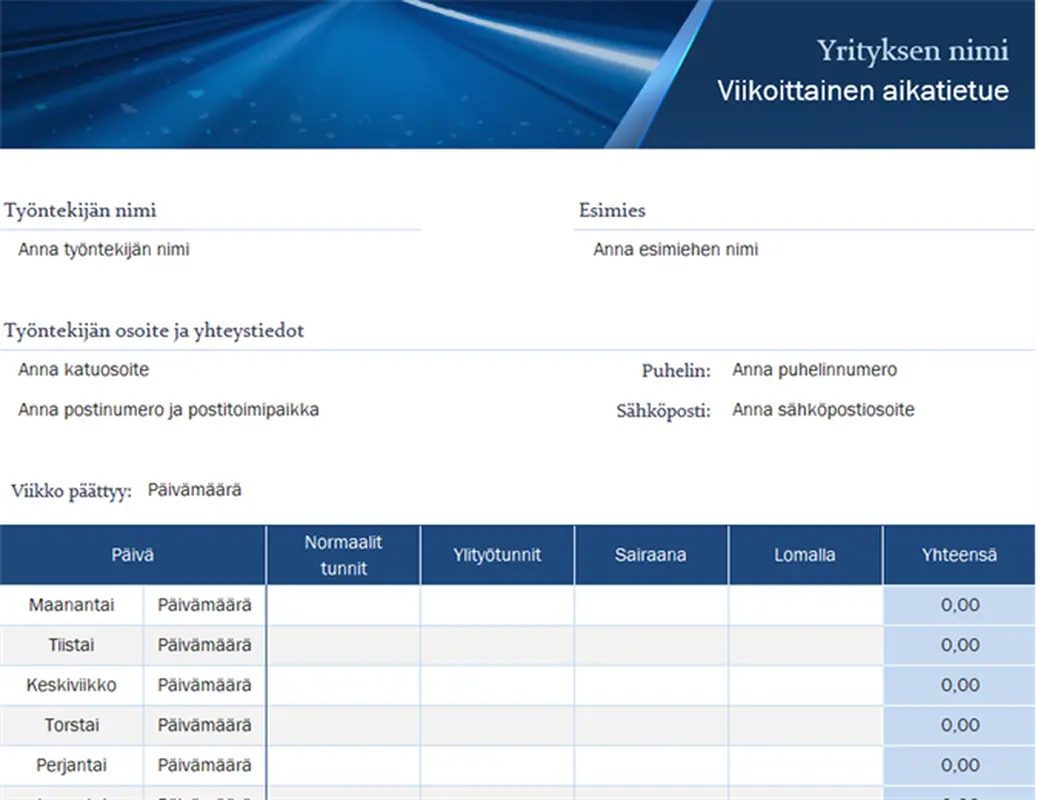Click Tiistai's Yhteensä total showing 0,00
This screenshot has width=1038, height=800.
pyautogui.click(x=960, y=644)
